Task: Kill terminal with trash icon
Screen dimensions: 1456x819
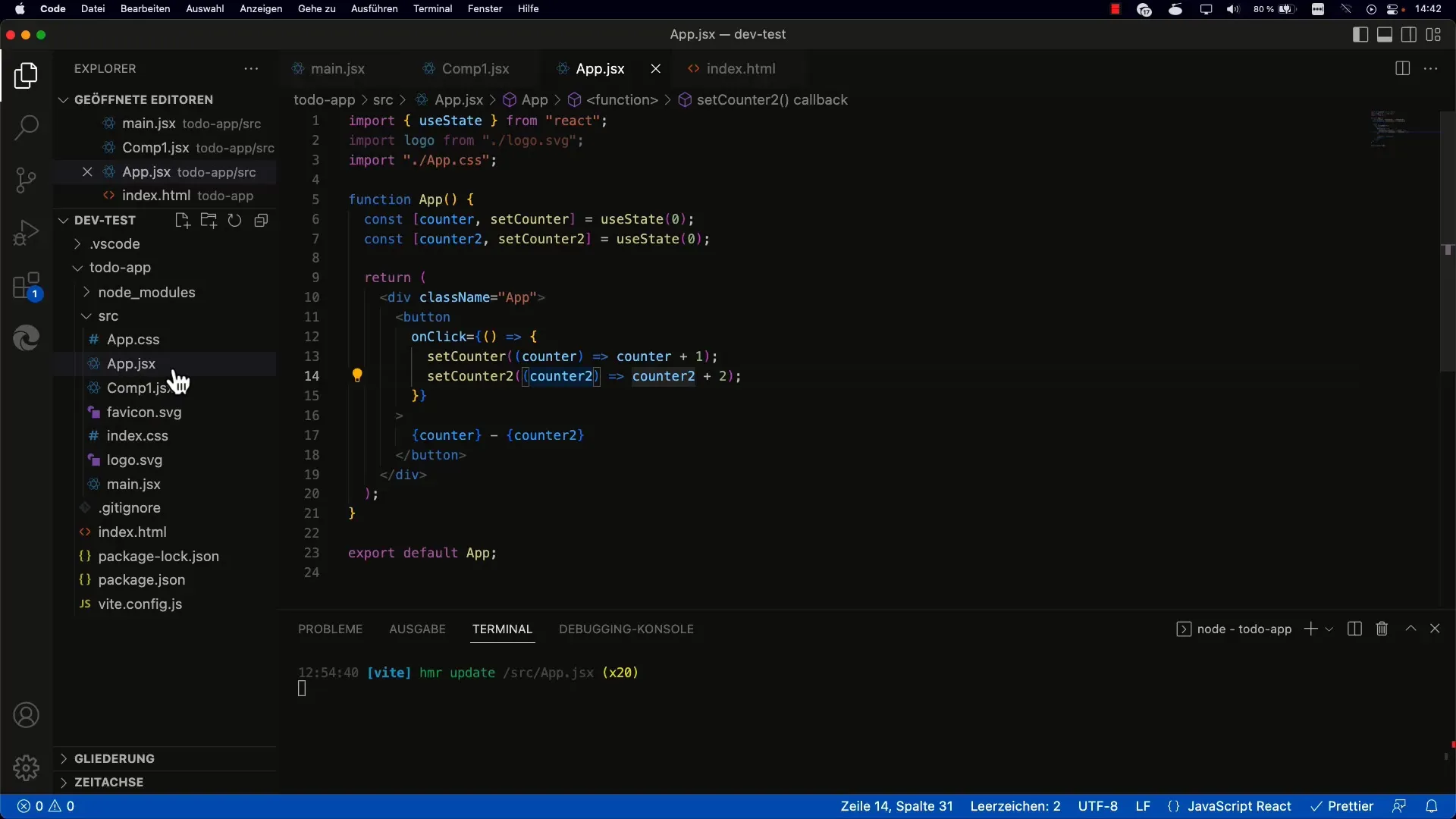Action: click(x=1382, y=629)
